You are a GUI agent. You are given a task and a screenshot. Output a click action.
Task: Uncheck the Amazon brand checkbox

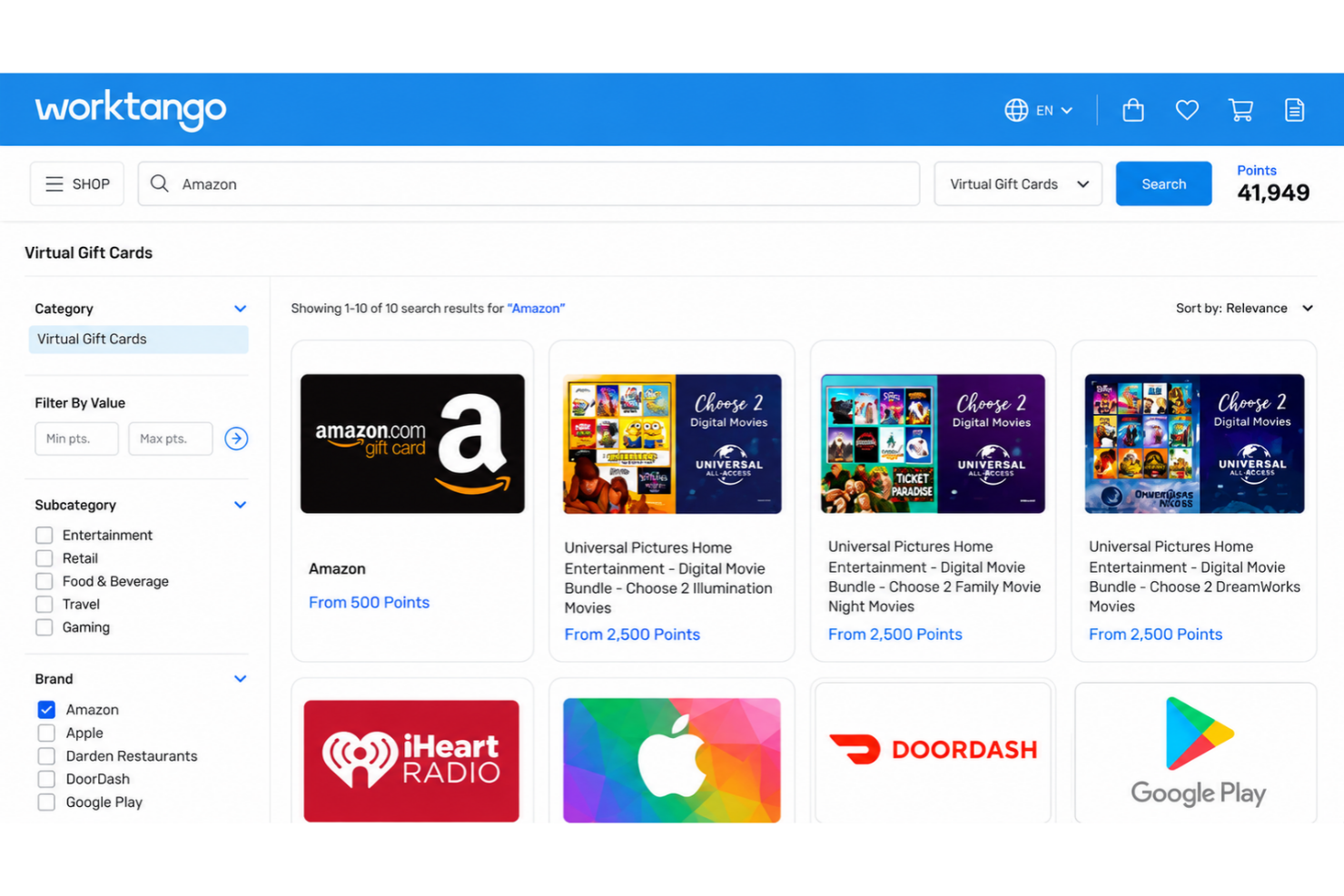(x=46, y=709)
